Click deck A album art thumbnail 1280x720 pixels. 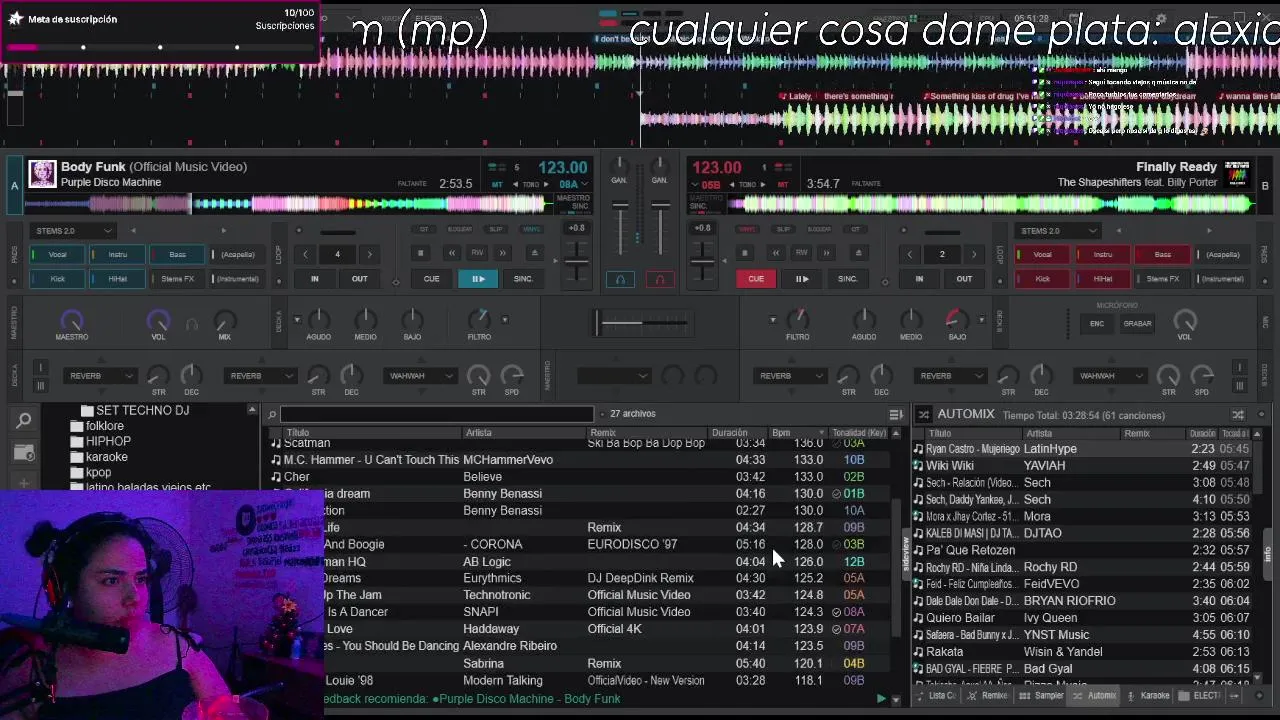tap(42, 174)
